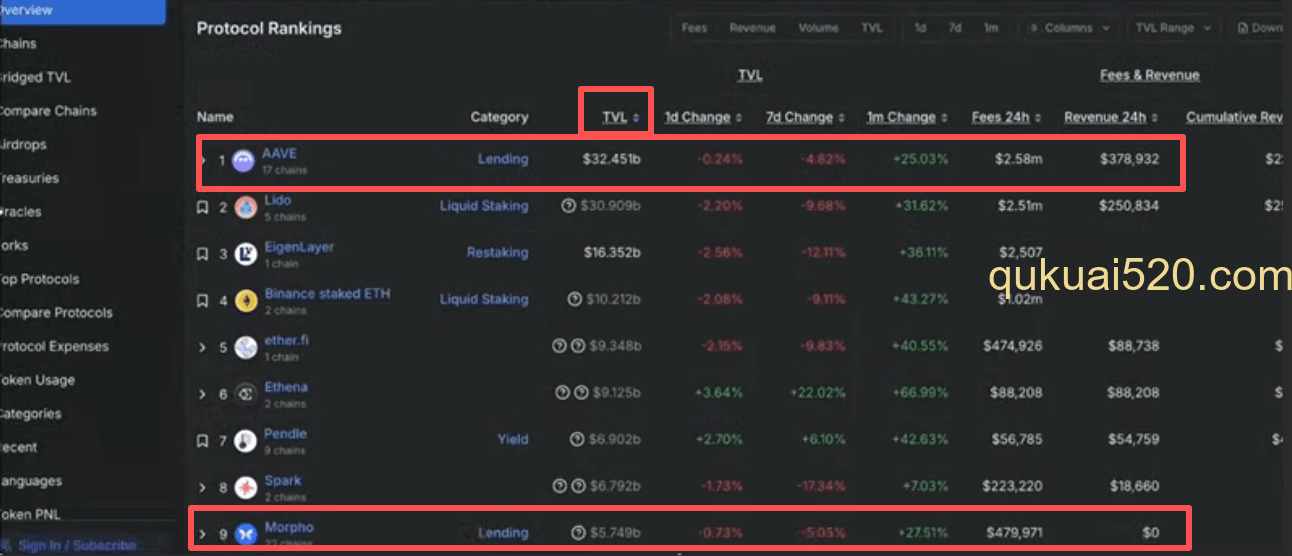Click Morpho's fees value $479,971

click(x=1014, y=533)
